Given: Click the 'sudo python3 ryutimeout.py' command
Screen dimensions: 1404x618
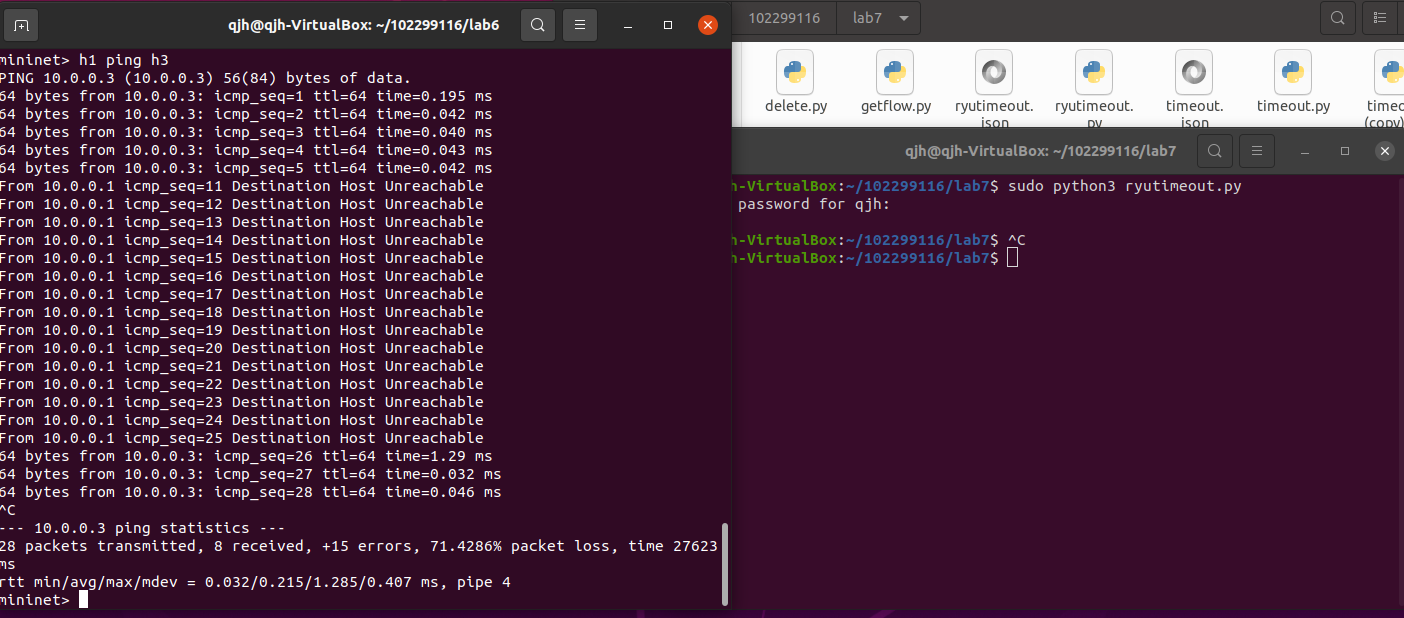Looking at the screenshot, I should click(1125, 186).
